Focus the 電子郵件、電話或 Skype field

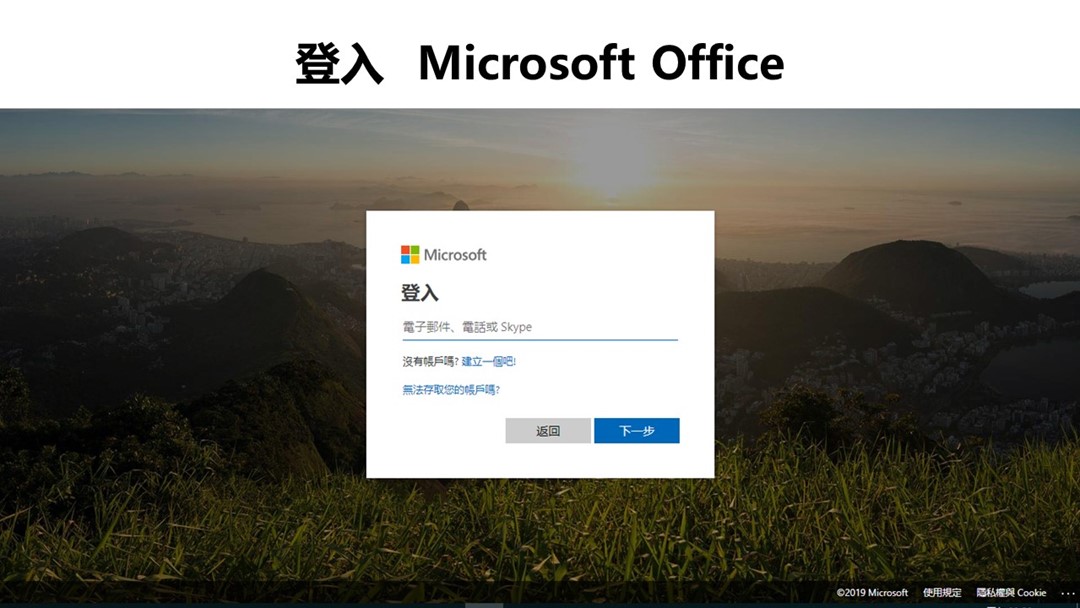pyautogui.click(x=540, y=327)
